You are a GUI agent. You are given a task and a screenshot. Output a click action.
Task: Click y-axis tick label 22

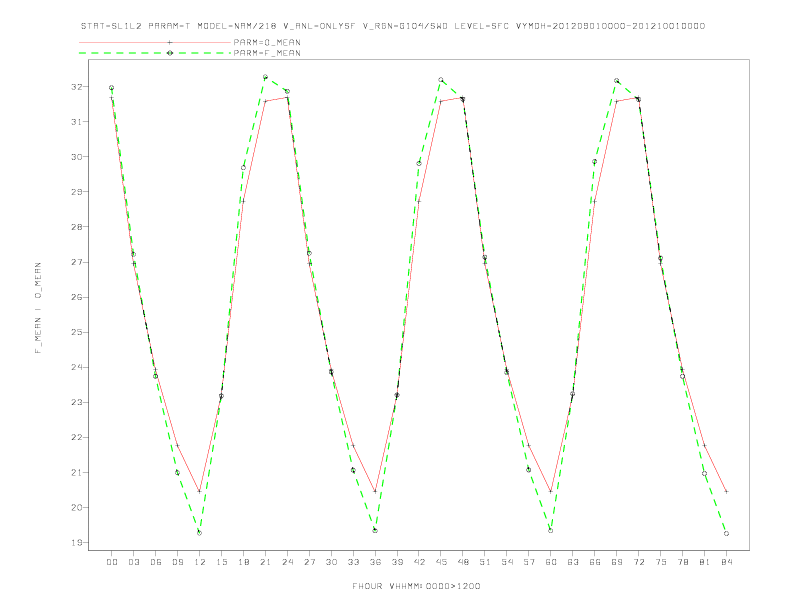coord(77,437)
